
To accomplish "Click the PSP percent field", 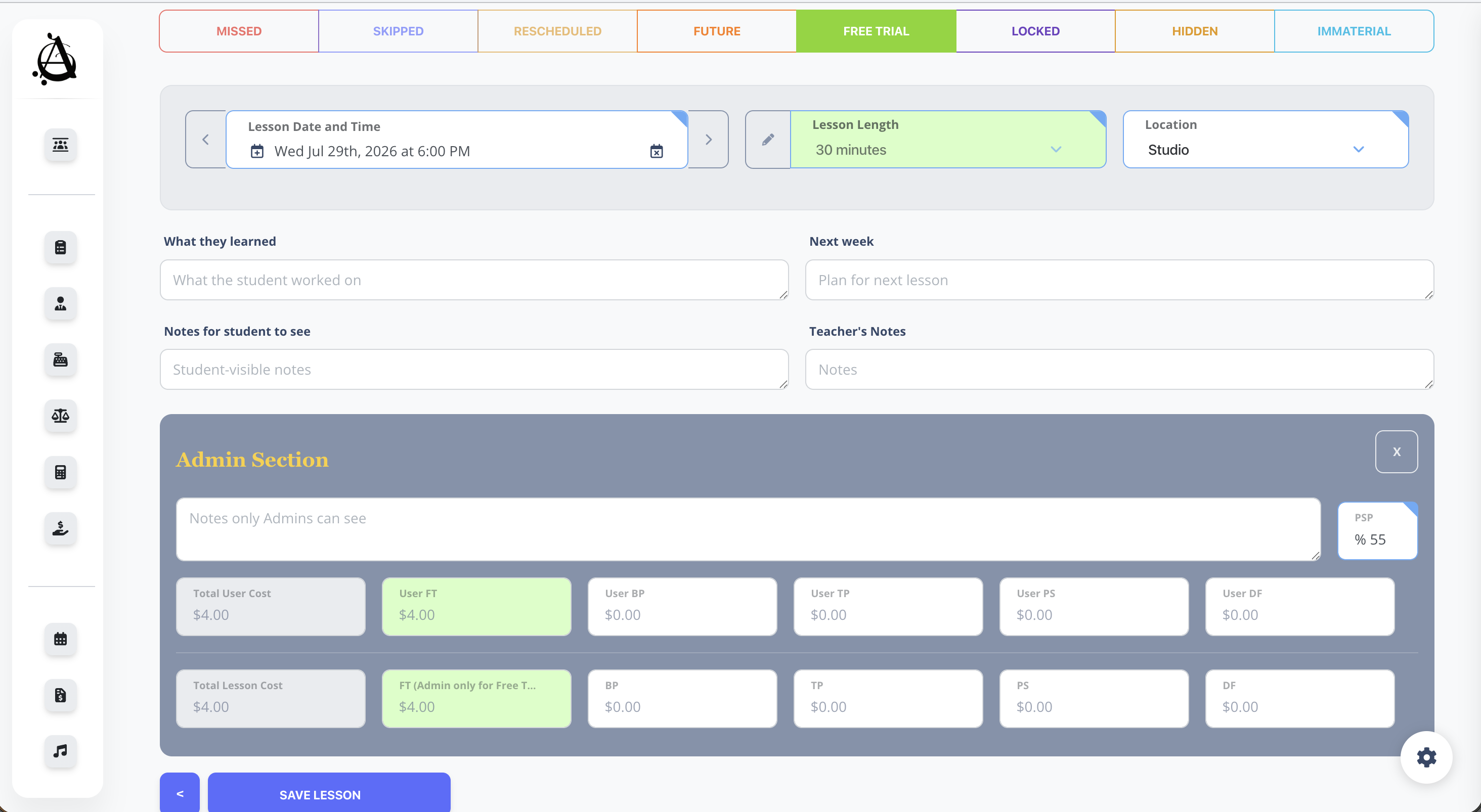I will [x=1377, y=530].
